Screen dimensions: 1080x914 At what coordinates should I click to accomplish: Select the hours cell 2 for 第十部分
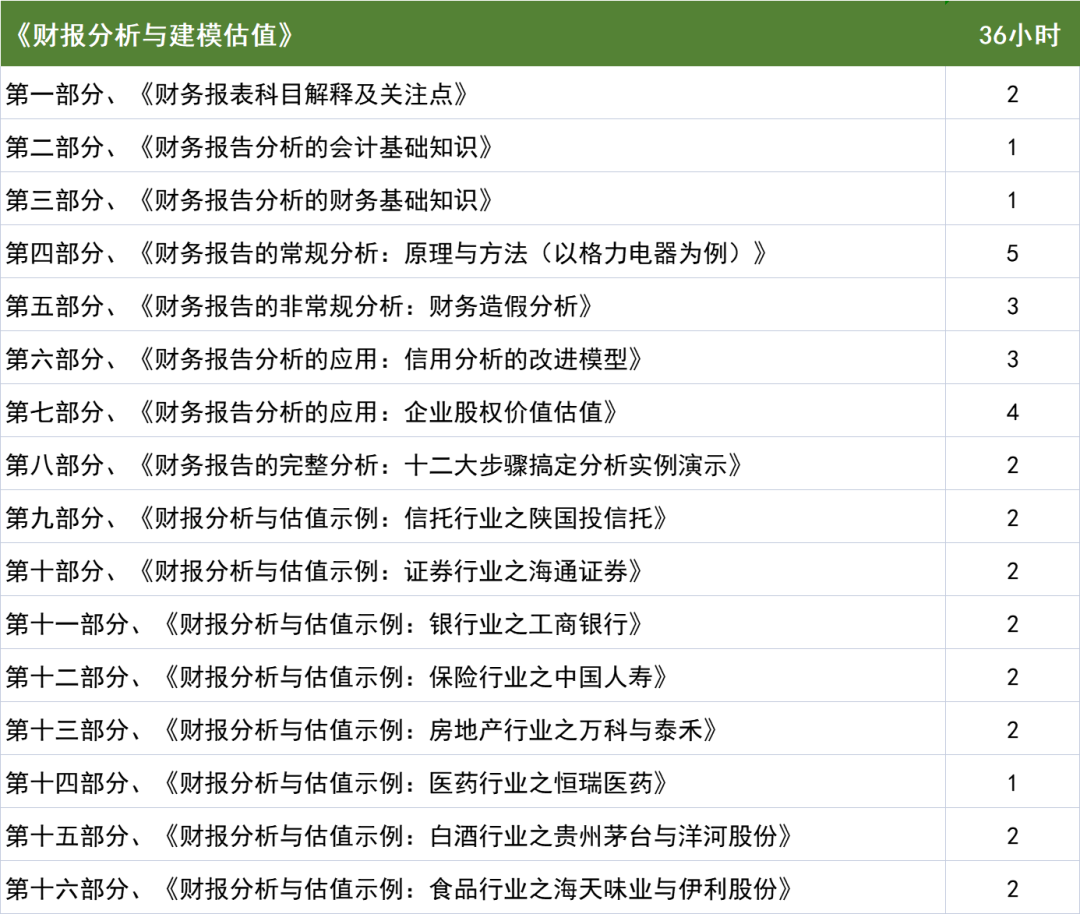[x=1012, y=570]
